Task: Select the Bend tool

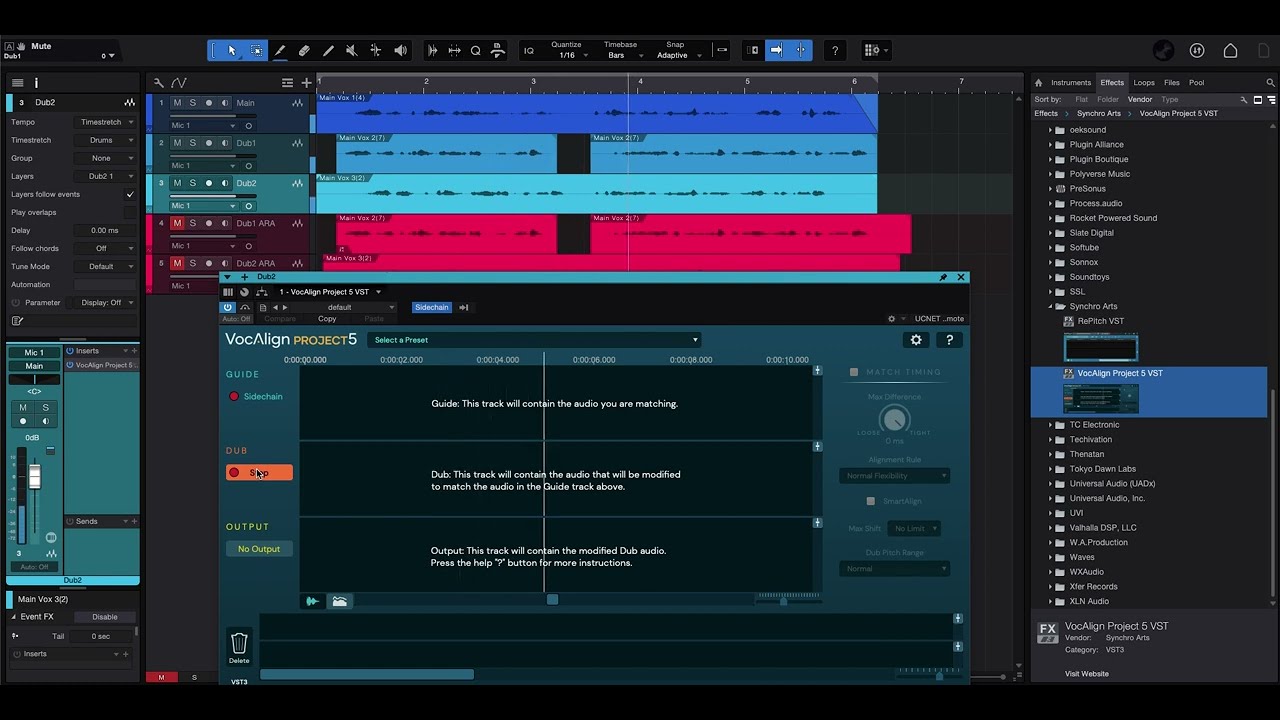Action: [376, 50]
